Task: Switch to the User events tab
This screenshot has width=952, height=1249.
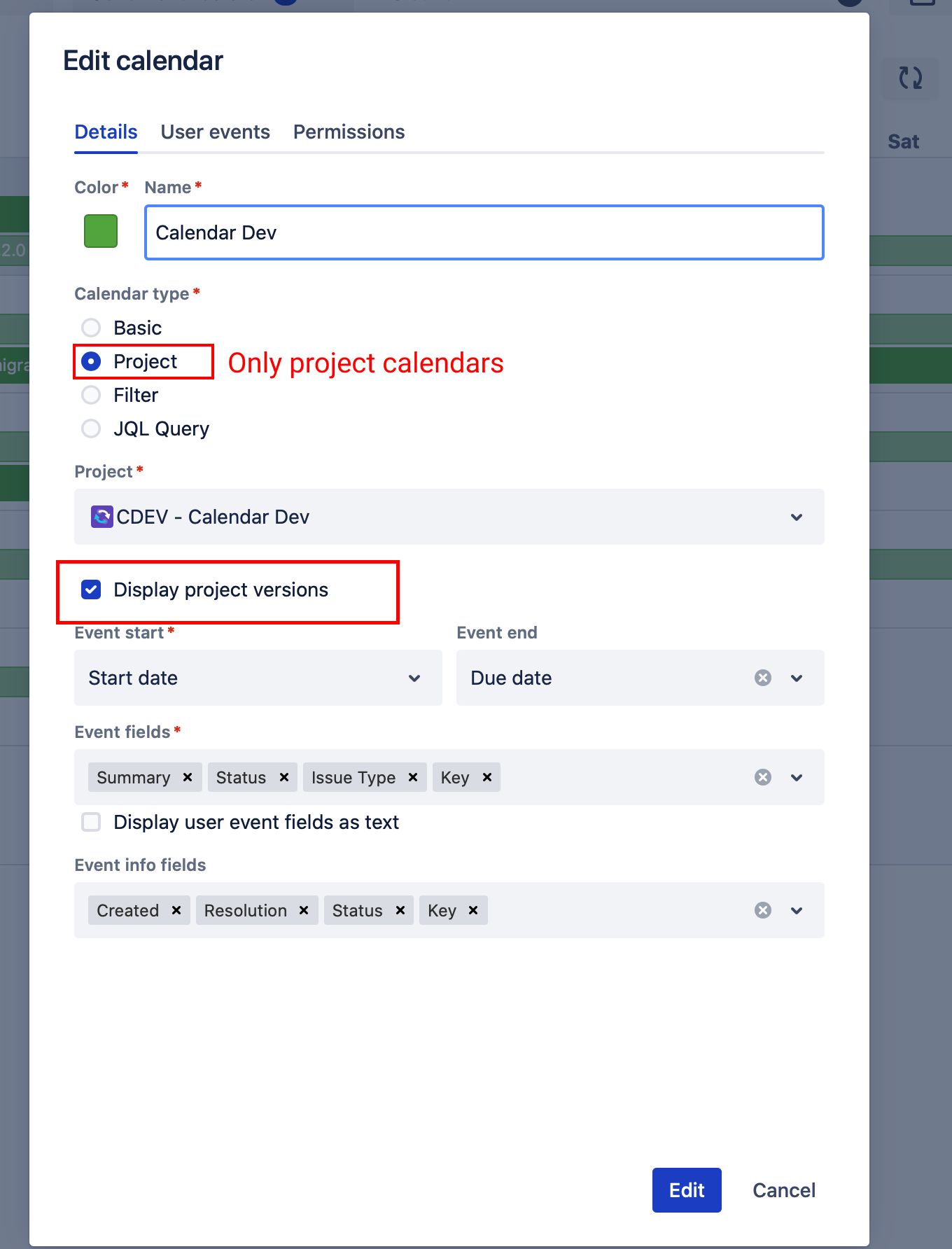Action: (x=215, y=132)
